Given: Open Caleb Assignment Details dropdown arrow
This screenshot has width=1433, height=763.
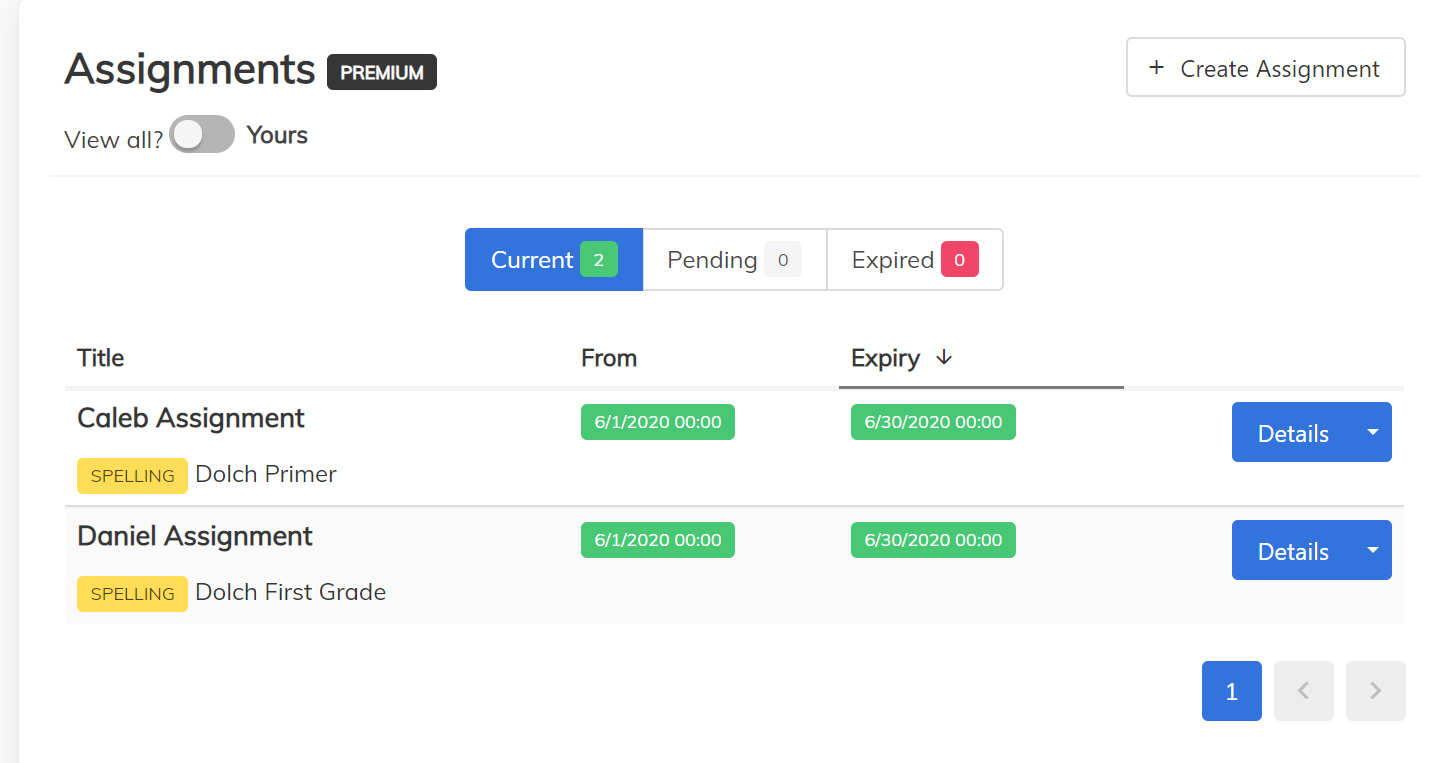Looking at the screenshot, I should point(1372,432).
